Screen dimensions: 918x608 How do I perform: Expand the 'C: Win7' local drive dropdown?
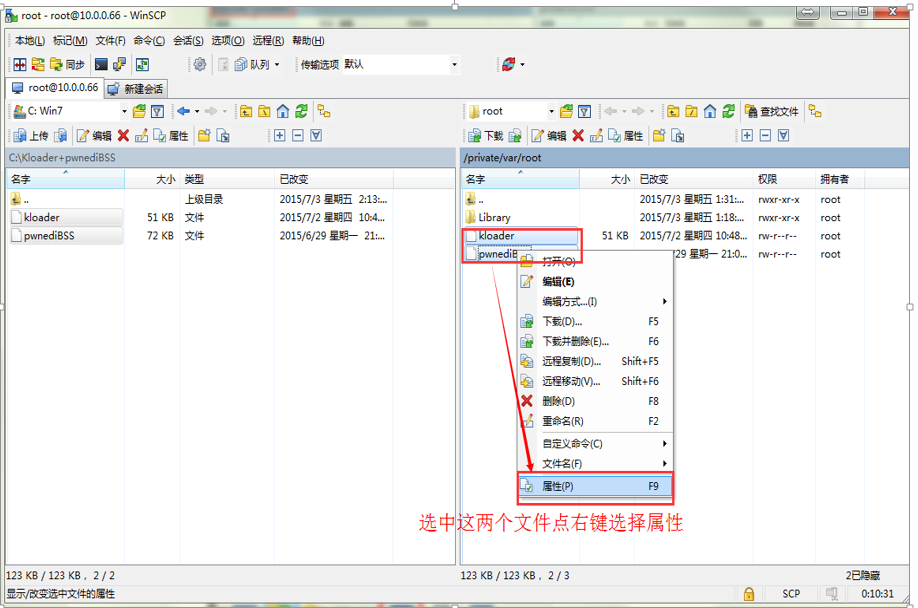pos(124,111)
